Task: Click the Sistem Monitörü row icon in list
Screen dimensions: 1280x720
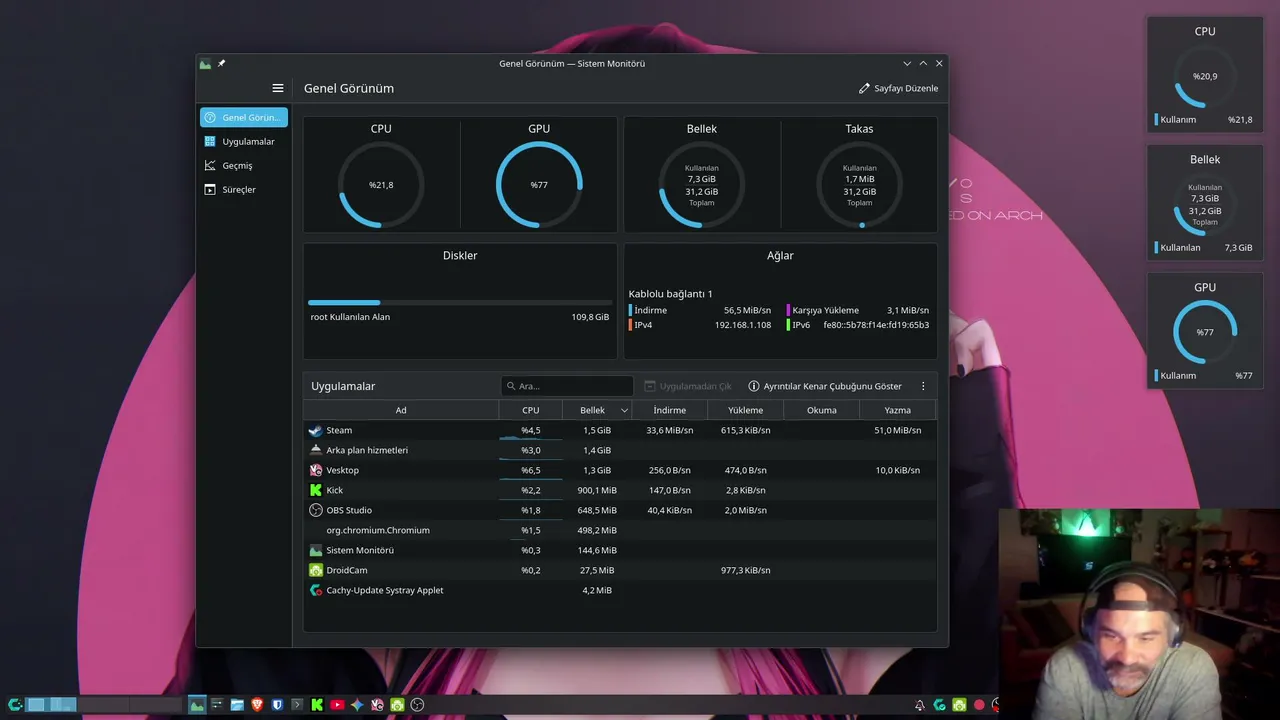Action: (316, 550)
